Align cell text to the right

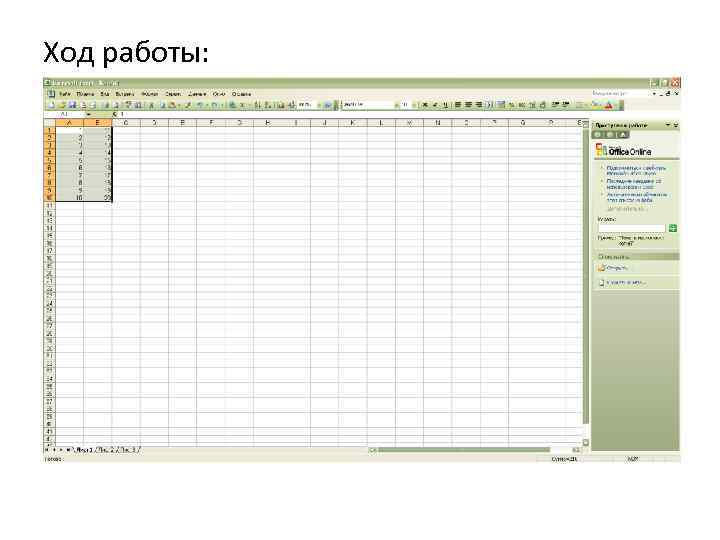pos(478,105)
